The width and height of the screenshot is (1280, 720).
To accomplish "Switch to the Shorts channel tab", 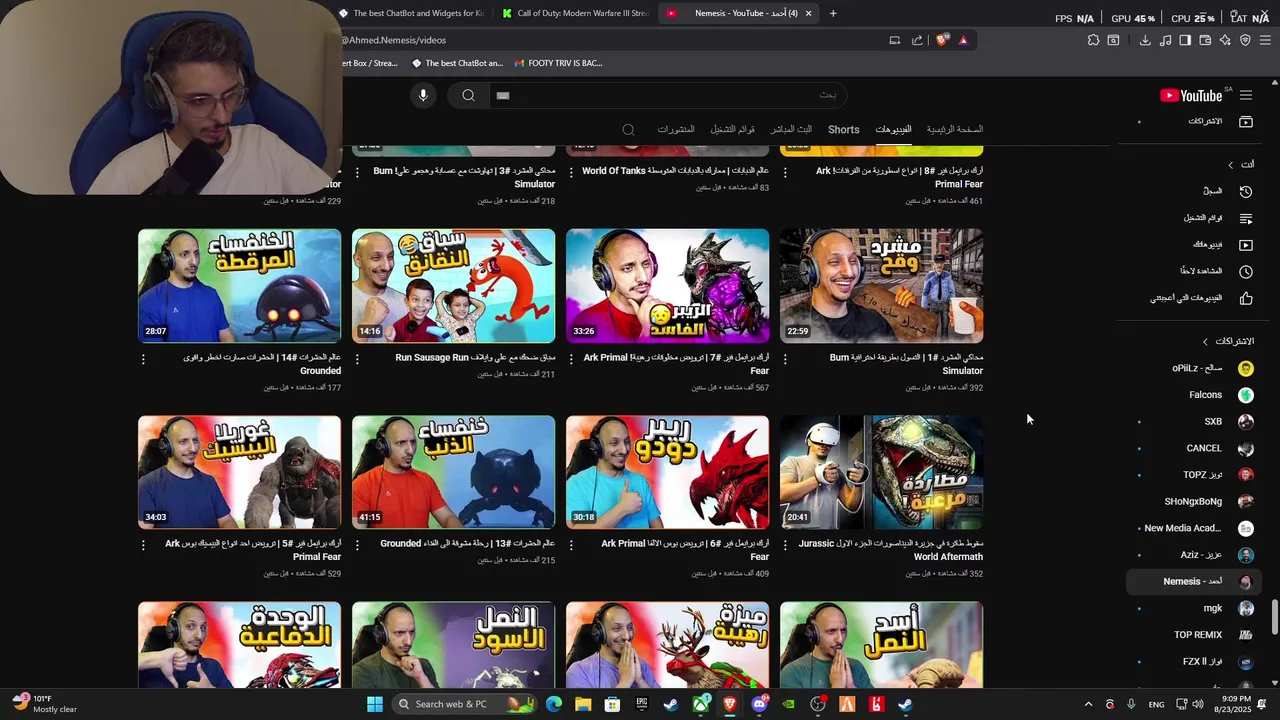I will [843, 130].
